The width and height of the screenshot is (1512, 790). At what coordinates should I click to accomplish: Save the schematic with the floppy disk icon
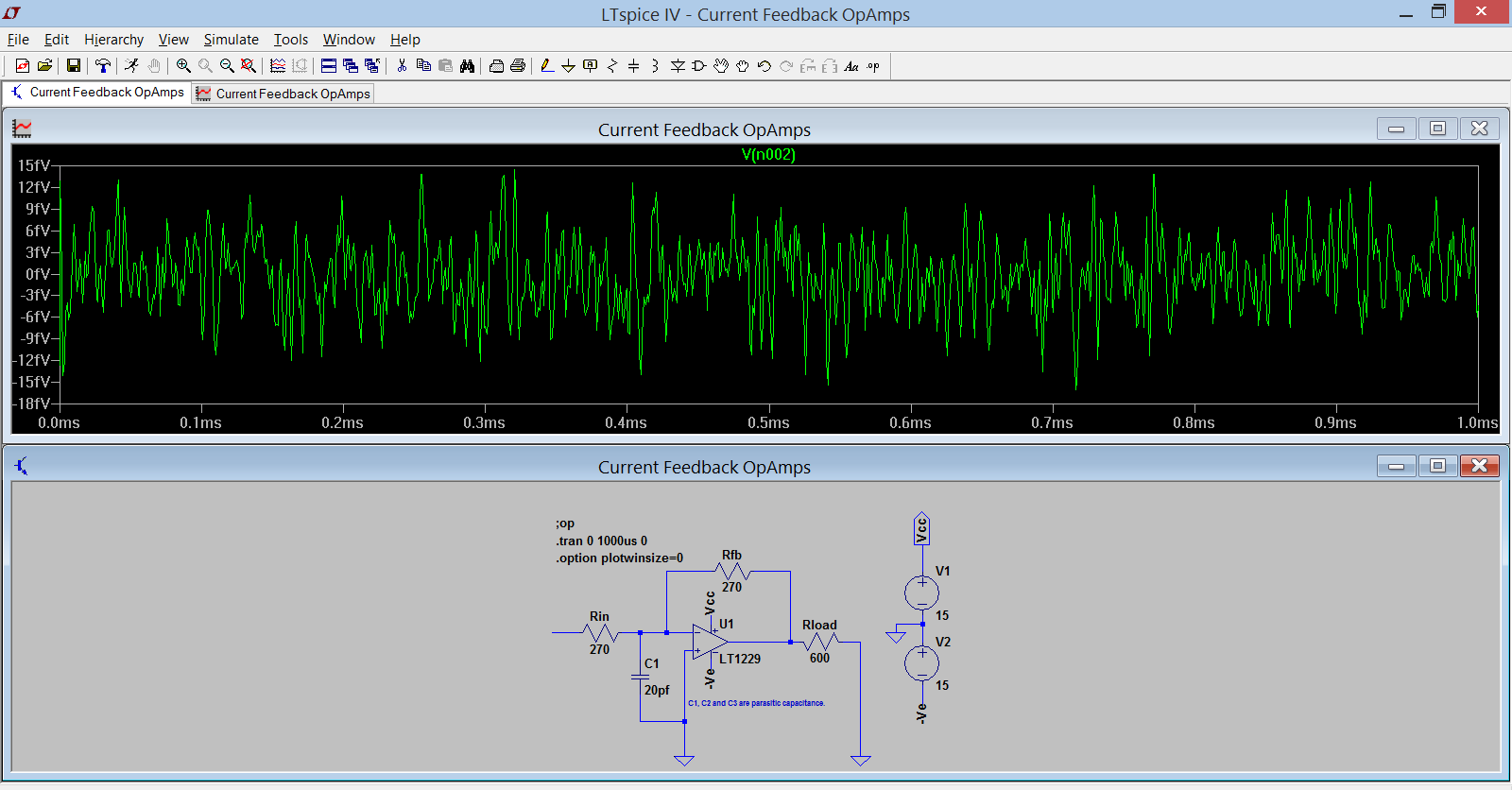(x=73, y=66)
